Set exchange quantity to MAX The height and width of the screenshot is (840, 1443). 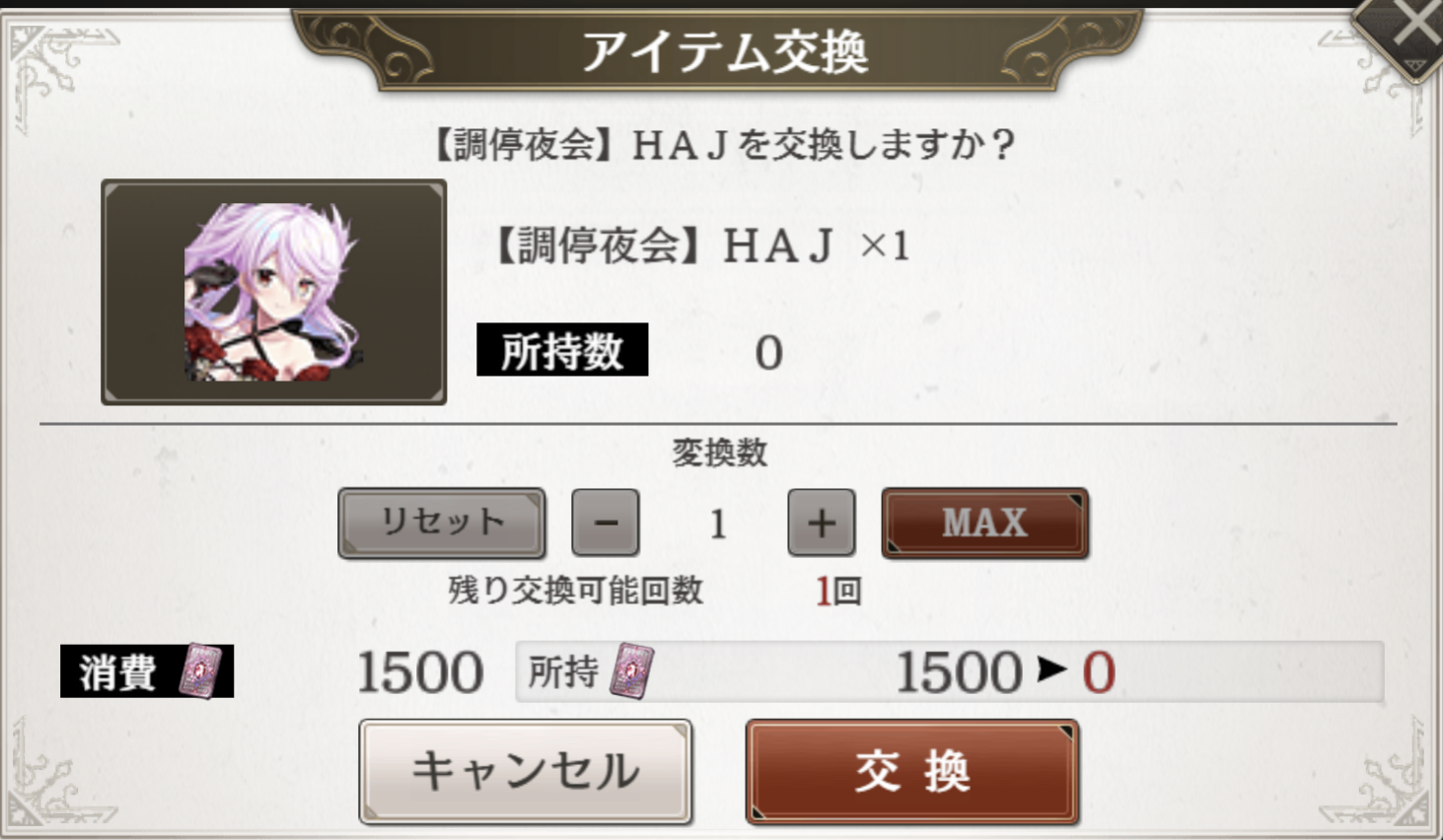984,523
